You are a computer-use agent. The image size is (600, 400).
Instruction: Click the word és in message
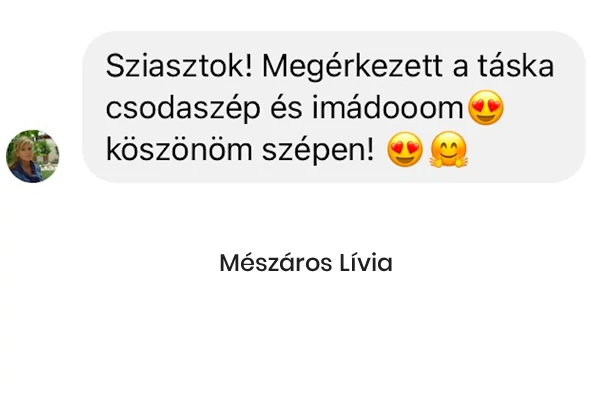point(286,108)
